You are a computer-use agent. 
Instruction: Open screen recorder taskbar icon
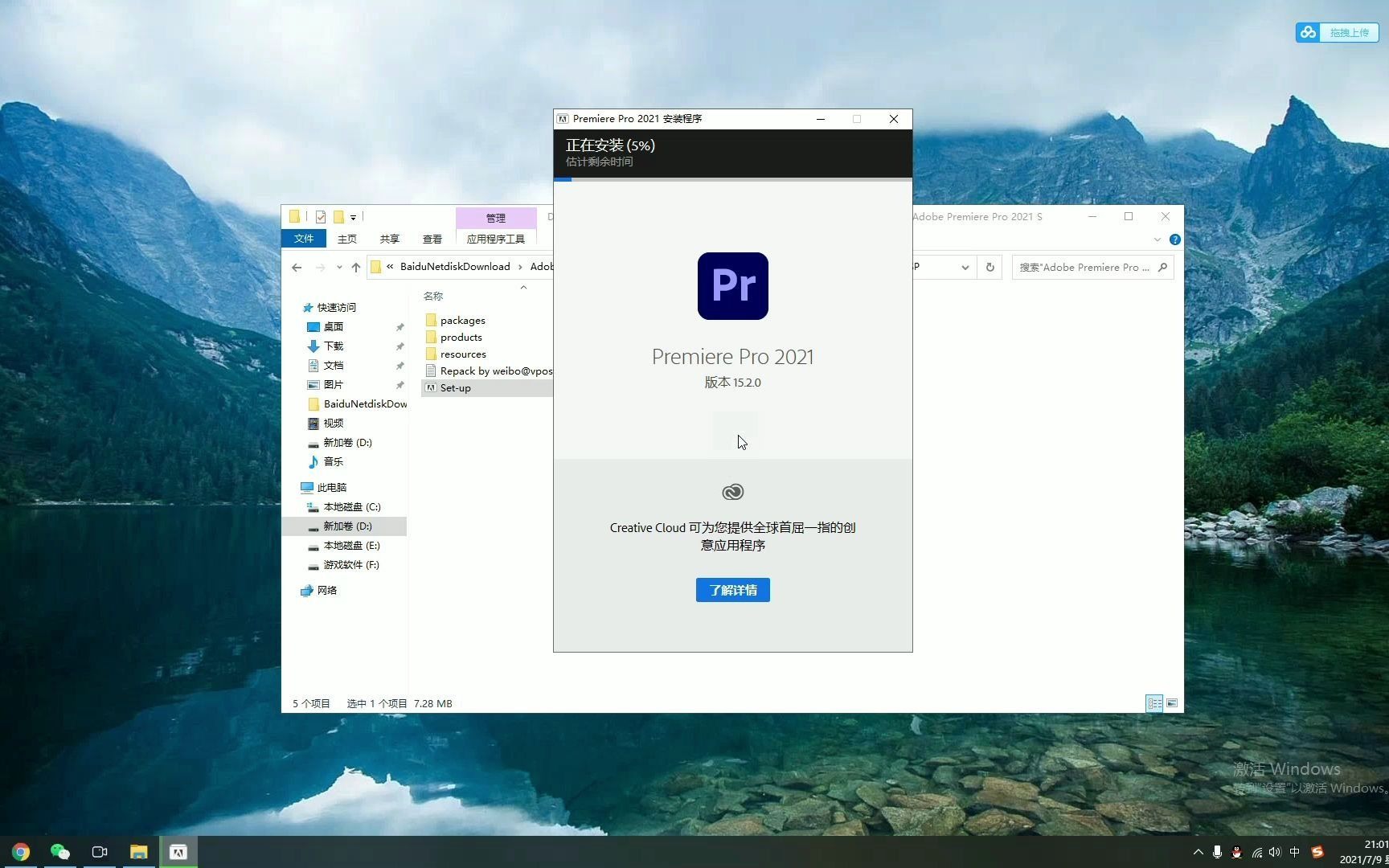pyautogui.click(x=100, y=852)
